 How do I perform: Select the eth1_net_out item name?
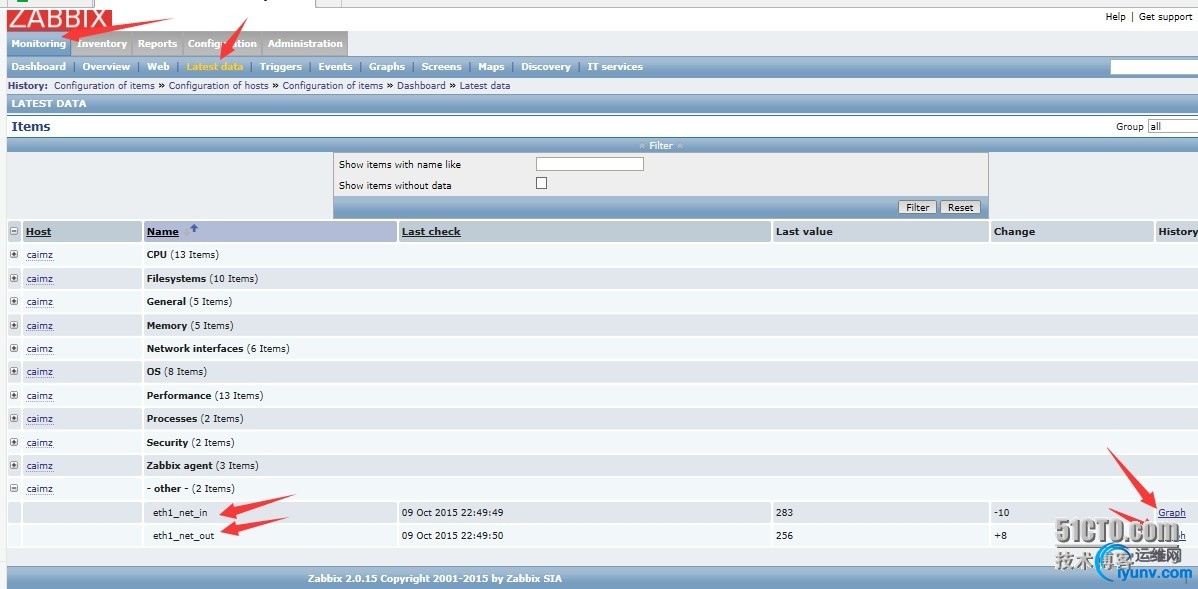pos(183,536)
